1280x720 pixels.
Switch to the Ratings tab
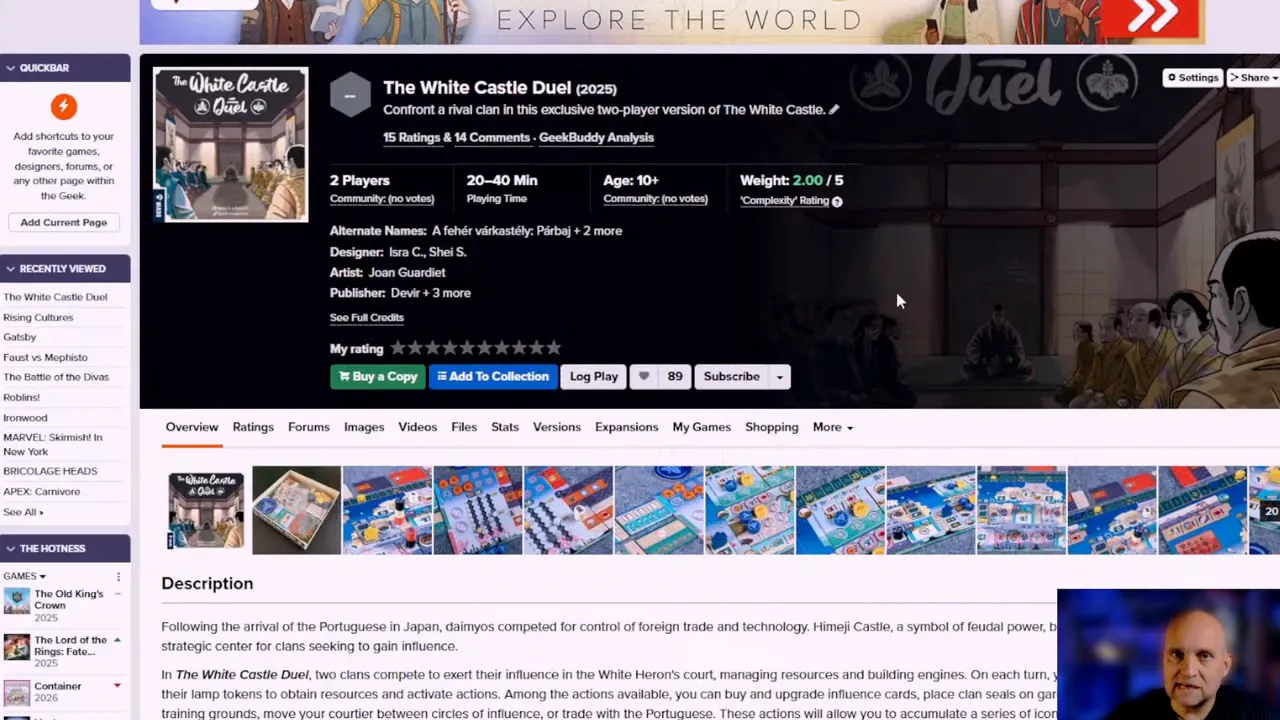point(253,427)
